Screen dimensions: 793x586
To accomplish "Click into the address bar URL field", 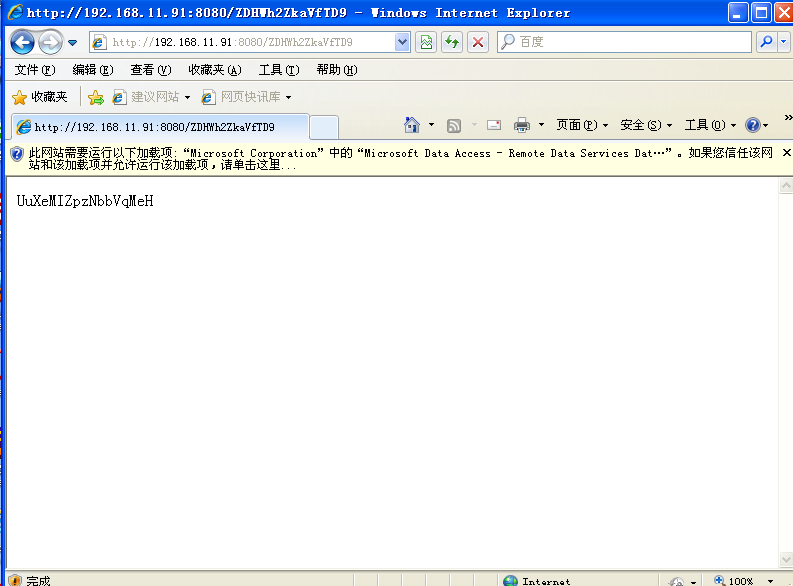I will click(x=243, y=42).
